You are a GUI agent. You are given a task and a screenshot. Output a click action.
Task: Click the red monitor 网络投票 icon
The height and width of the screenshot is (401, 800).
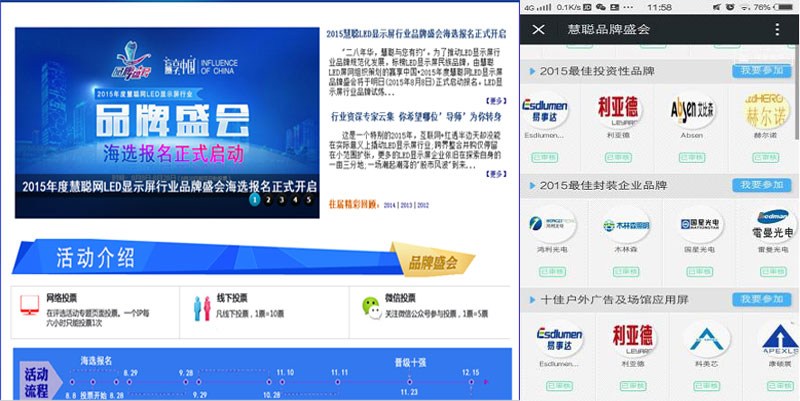(x=30, y=305)
